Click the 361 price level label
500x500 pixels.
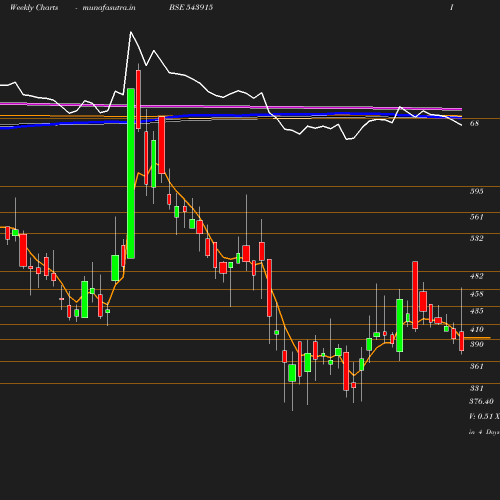pos(477,366)
